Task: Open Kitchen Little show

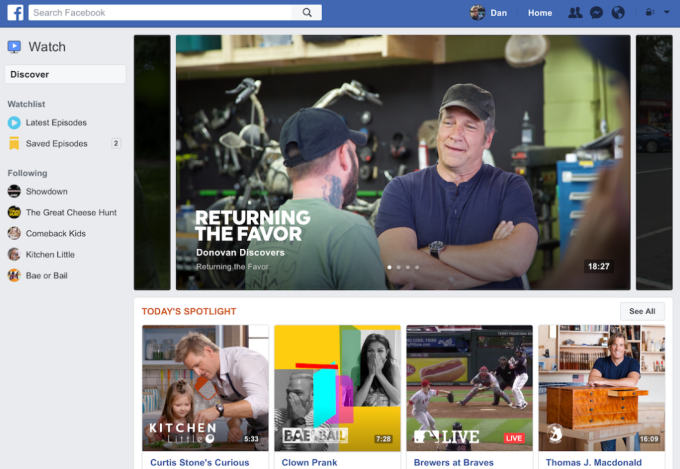Action: tap(50, 255)
